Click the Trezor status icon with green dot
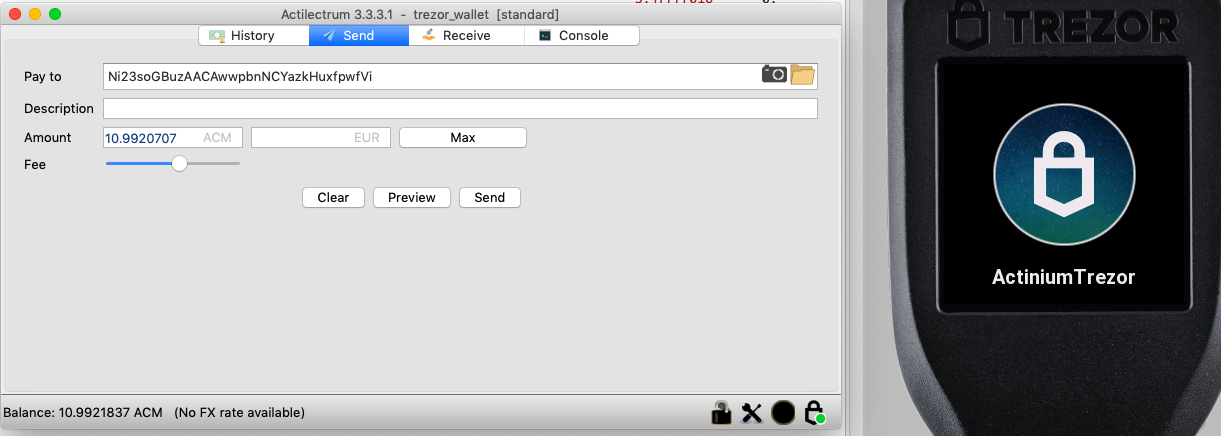This screenshot has width=1221, height=436. tap(814, 412)
